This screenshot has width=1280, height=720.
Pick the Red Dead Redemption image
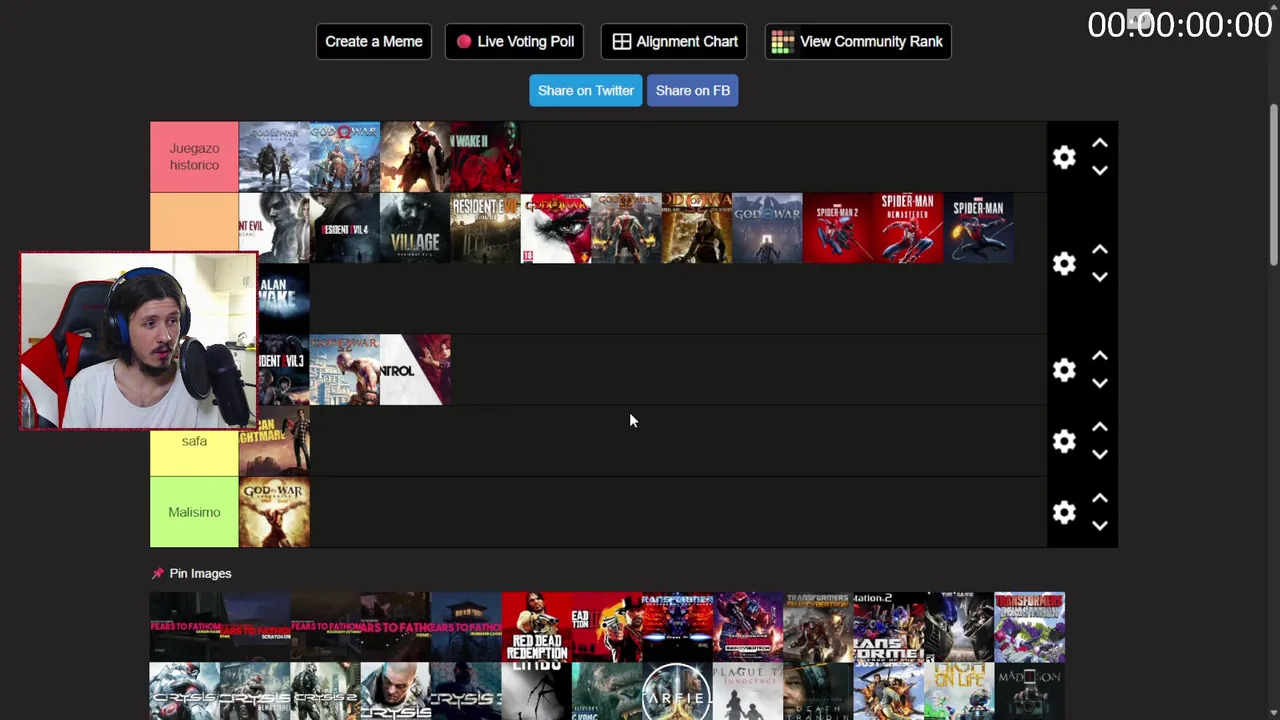click(x=537, y=627)
